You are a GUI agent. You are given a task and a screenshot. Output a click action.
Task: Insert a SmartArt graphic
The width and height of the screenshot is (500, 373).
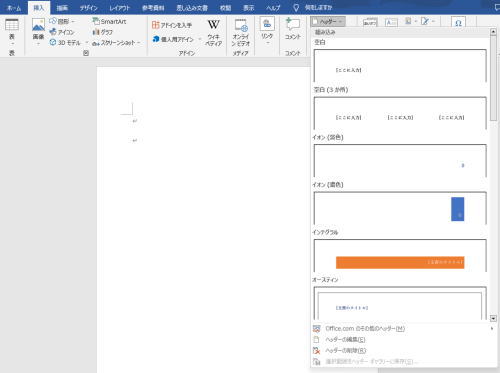109,21
